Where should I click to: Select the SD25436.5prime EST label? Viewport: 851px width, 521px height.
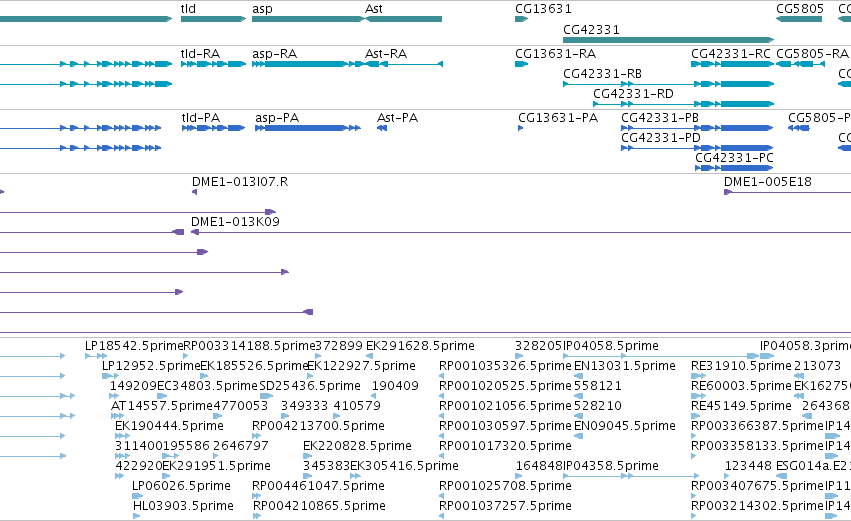point(310,386)
